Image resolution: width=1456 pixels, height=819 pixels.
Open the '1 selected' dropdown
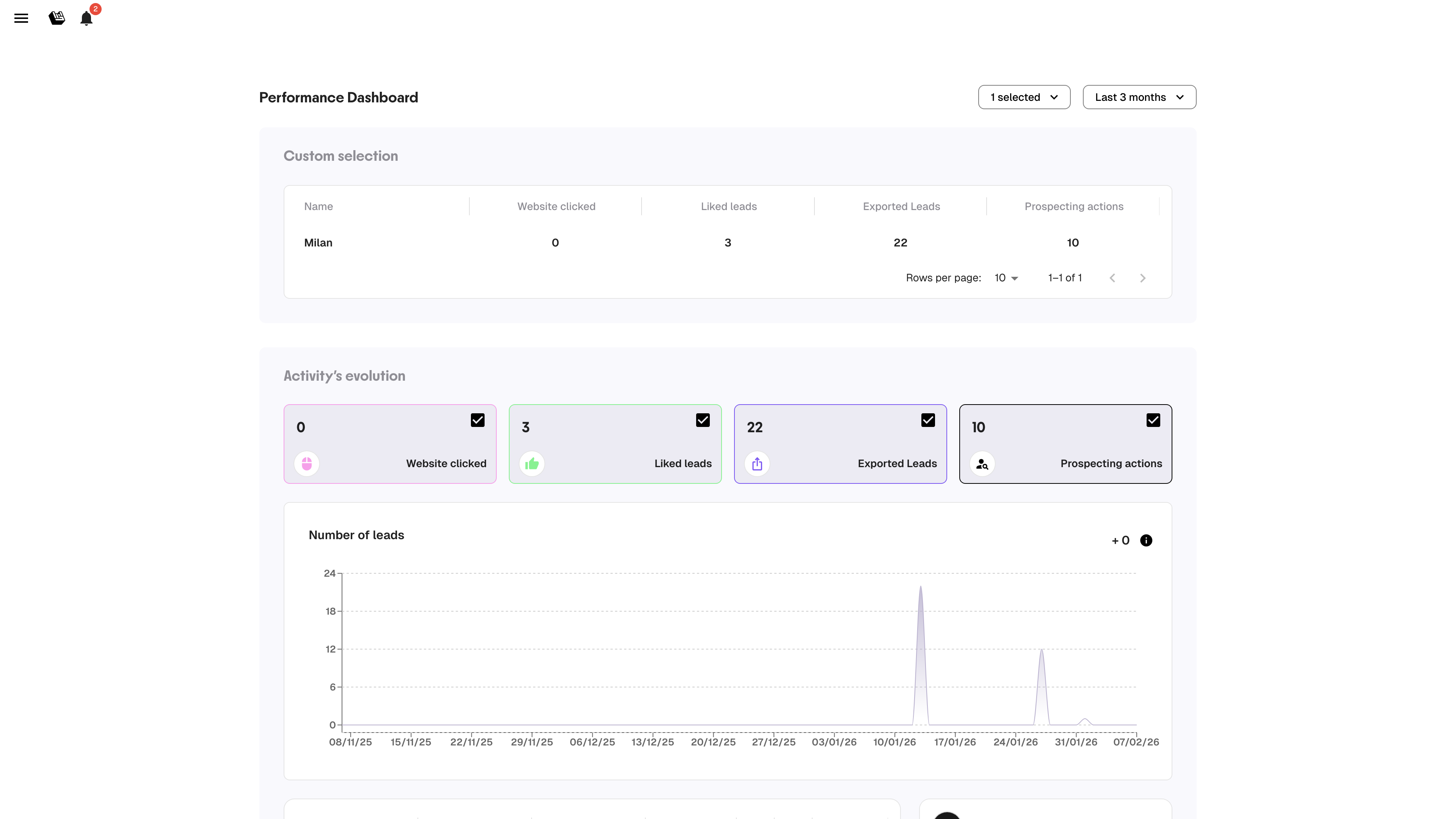(x=1024, y=97)
